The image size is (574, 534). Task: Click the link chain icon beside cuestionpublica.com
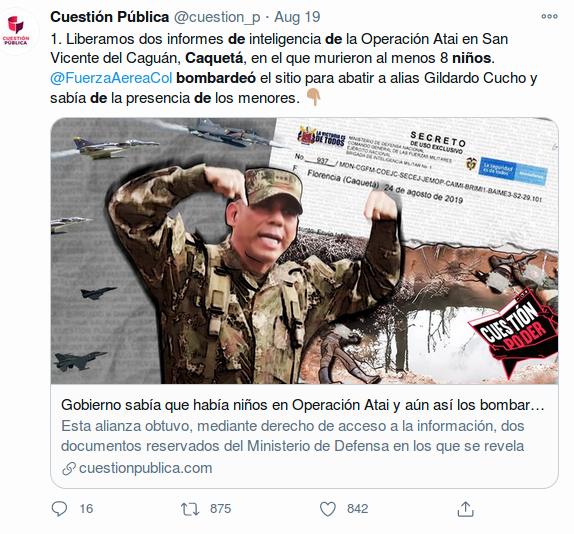click(x=68, y=468)
